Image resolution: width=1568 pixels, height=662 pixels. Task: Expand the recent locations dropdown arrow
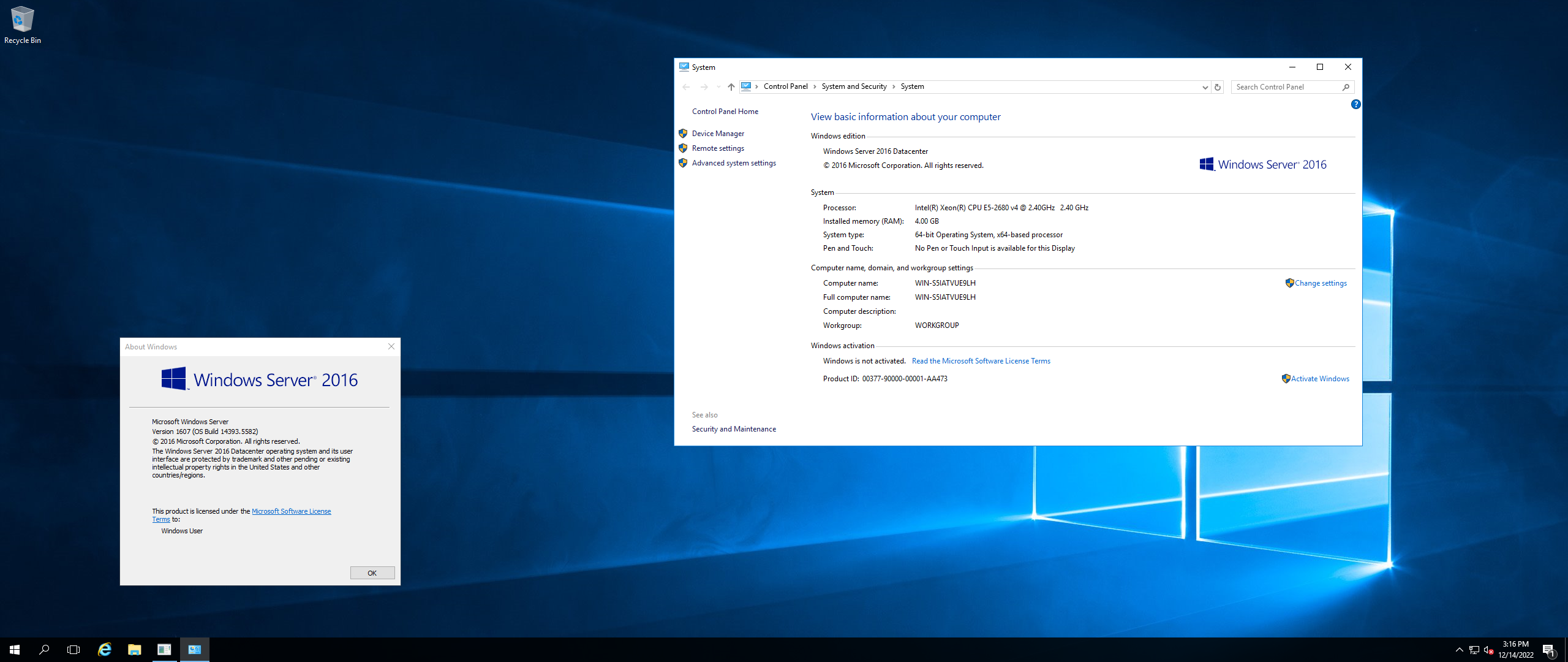[718, 87]
